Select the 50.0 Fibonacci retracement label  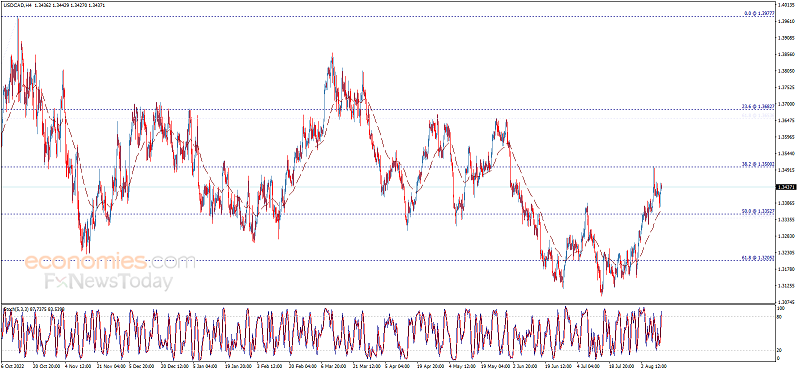[x=757, y=211]
